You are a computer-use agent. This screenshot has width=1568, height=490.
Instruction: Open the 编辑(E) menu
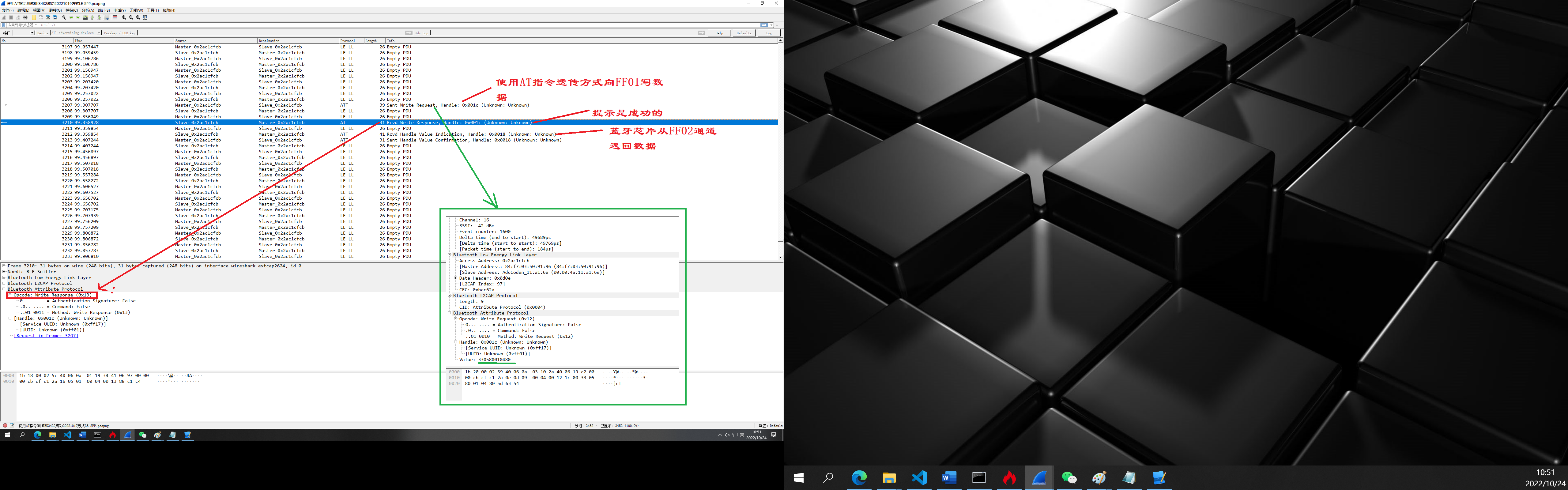tap(23, 10)
